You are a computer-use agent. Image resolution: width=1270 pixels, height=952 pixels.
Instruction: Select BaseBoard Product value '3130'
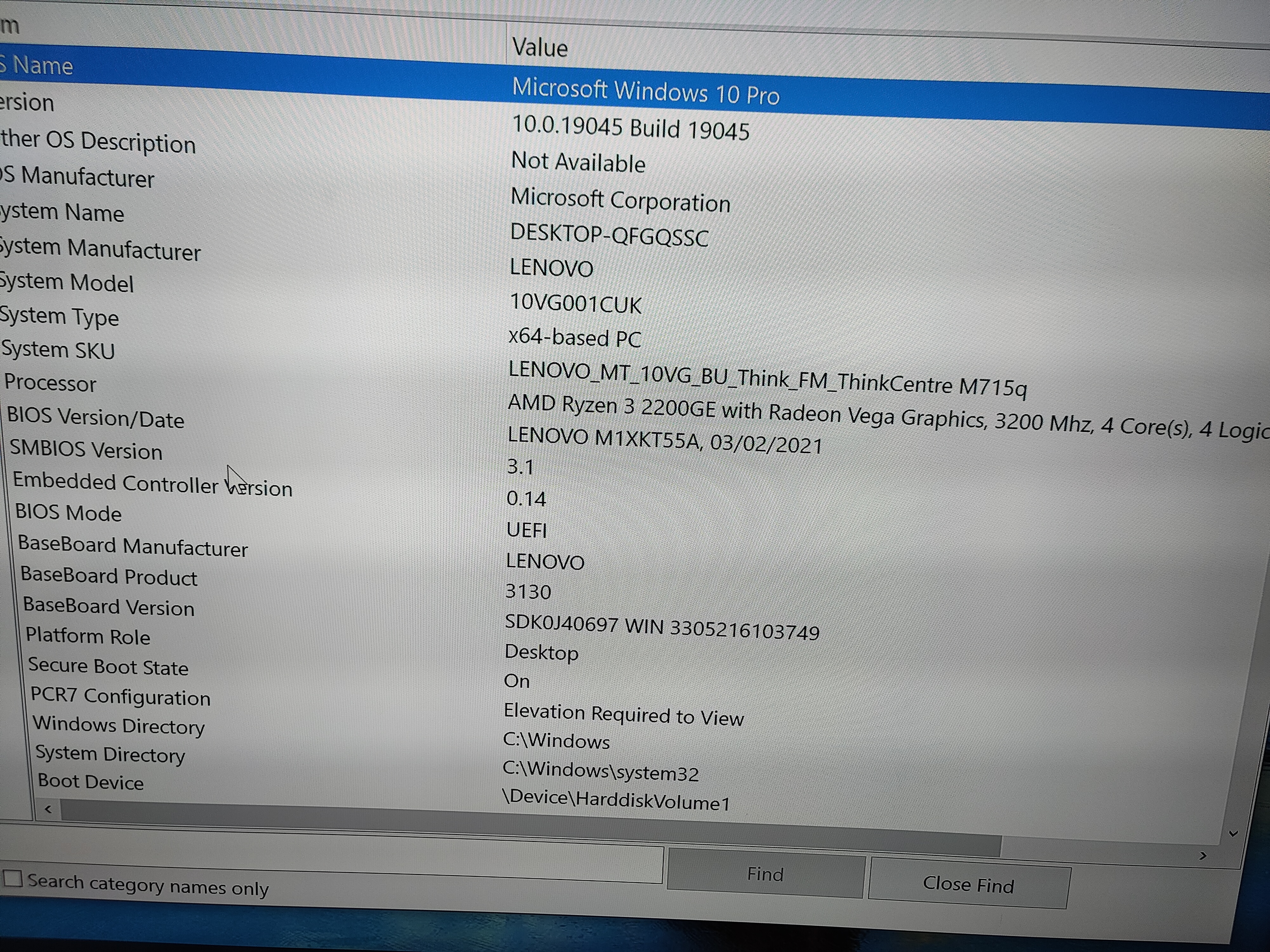point(528,592)
